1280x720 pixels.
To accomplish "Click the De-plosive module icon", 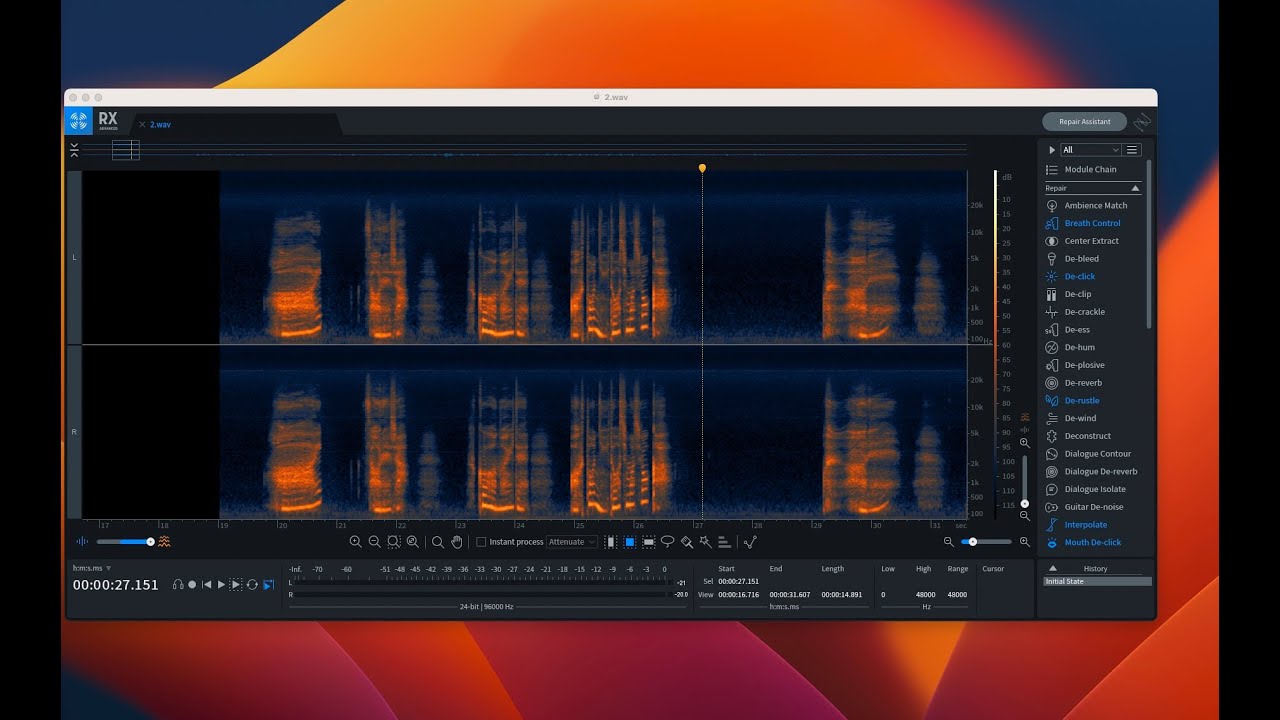I will (x=1052, y=365).
